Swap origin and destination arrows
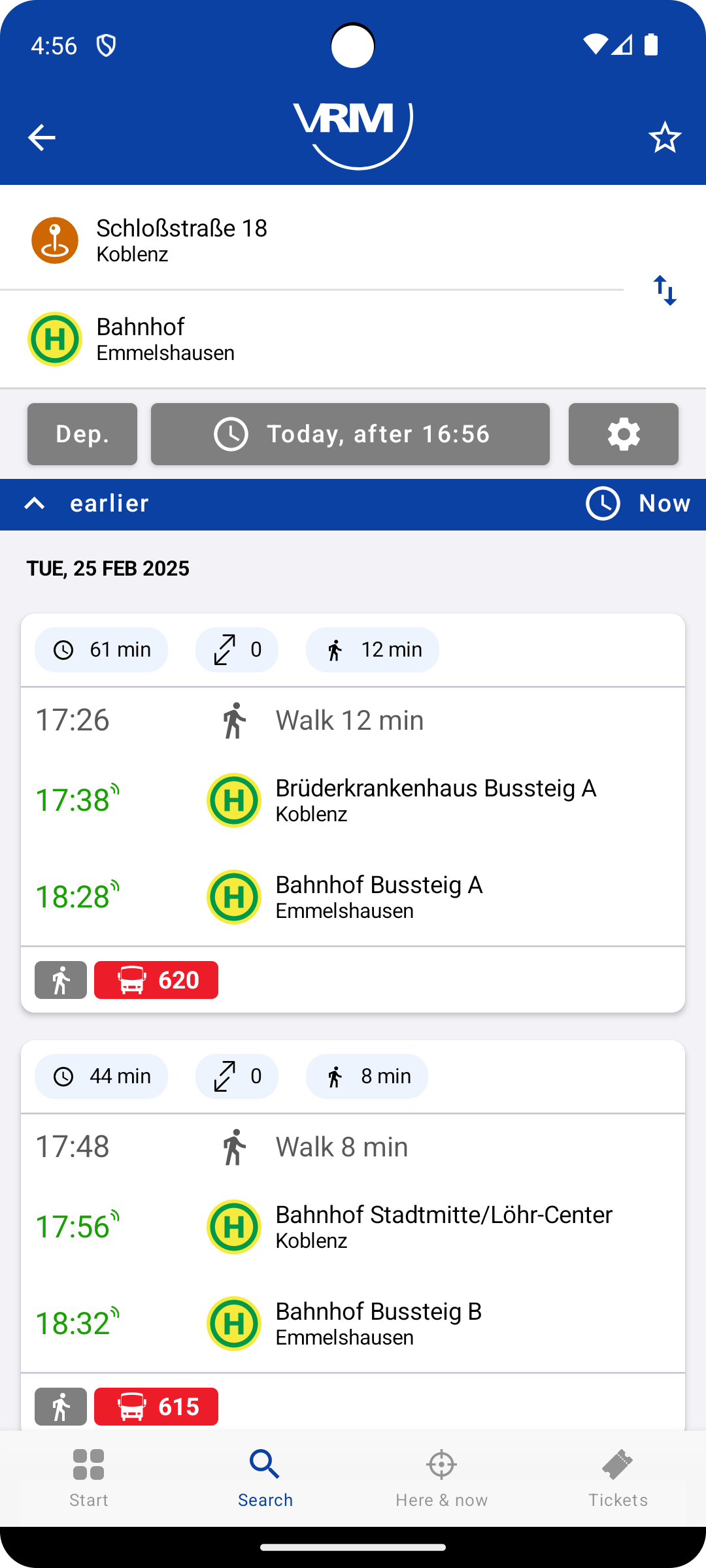706x1568 pixels. [x=665, y=290]
